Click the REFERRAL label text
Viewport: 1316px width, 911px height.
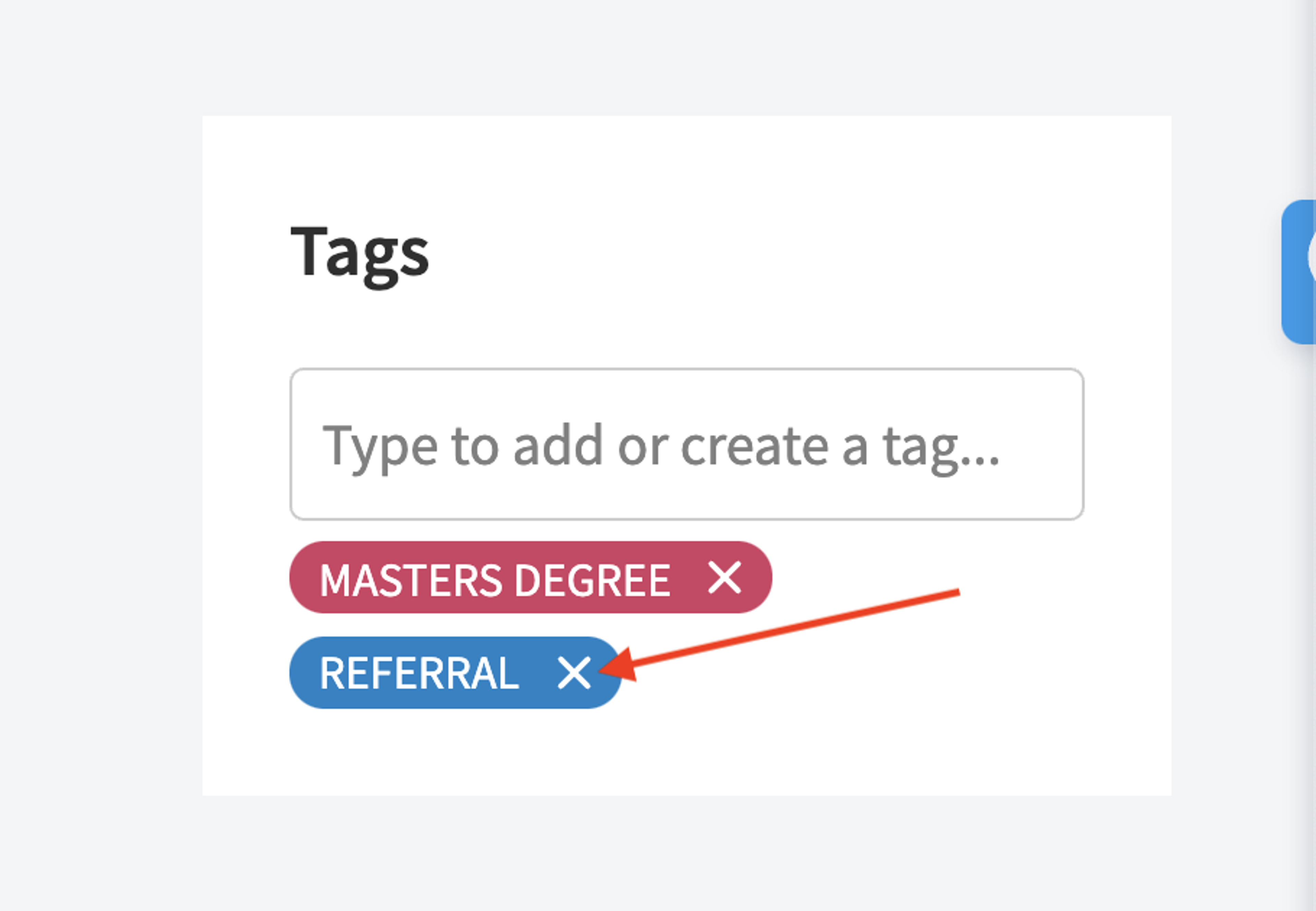[x=419, y=673]
